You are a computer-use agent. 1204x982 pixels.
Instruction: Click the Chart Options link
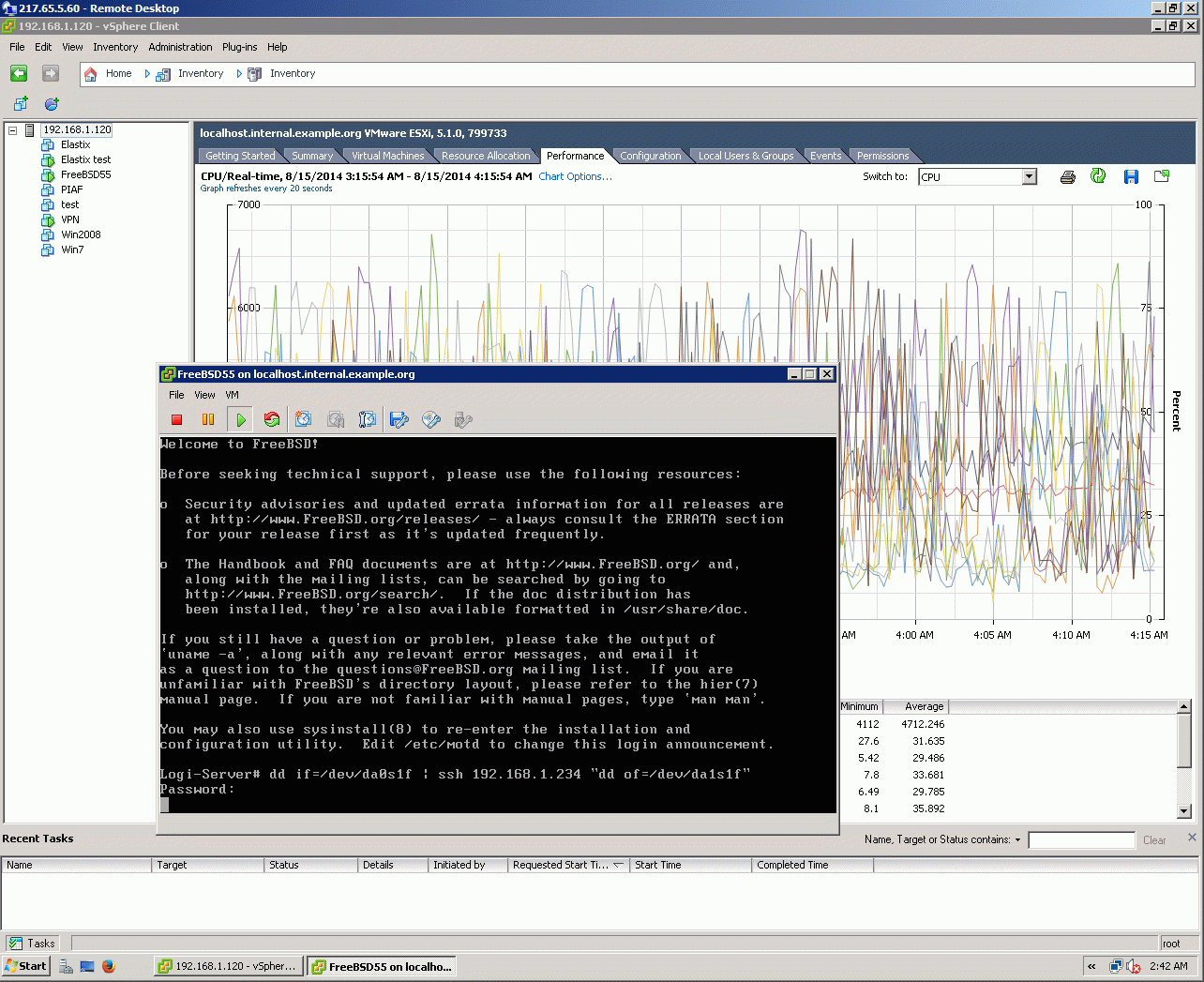point(575,176)
